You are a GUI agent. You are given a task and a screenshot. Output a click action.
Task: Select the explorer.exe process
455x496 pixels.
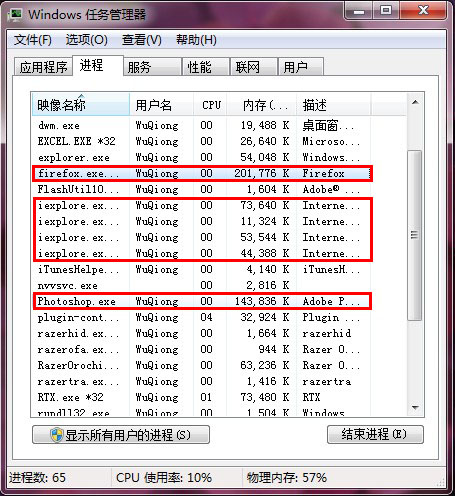202,157
